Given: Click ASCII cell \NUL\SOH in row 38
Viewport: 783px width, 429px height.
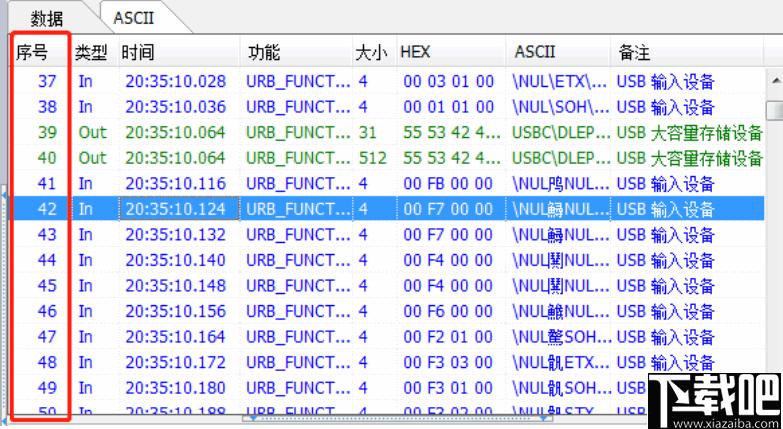Looking at the screenshot, I should coord(560,107).
